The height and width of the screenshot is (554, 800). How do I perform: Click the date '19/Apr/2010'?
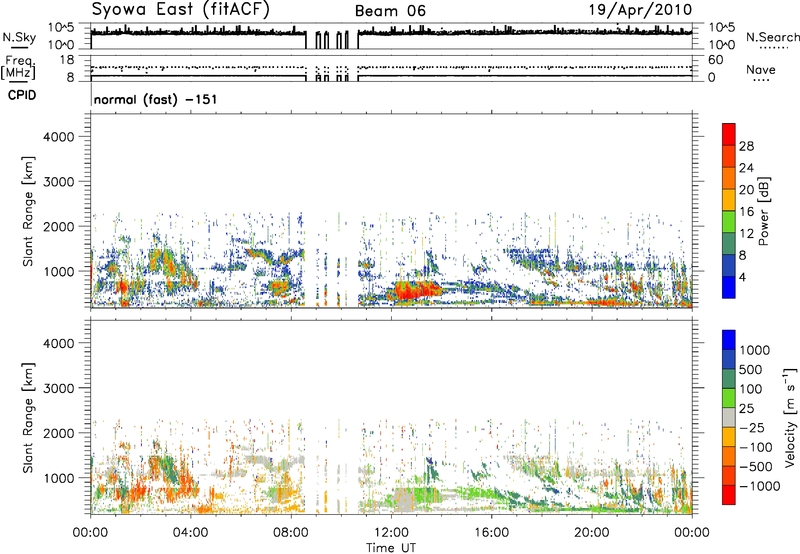(640, 10)
